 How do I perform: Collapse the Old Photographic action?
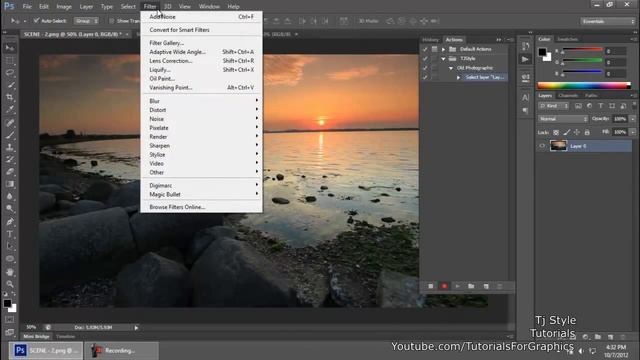click(x=451, y=68)
